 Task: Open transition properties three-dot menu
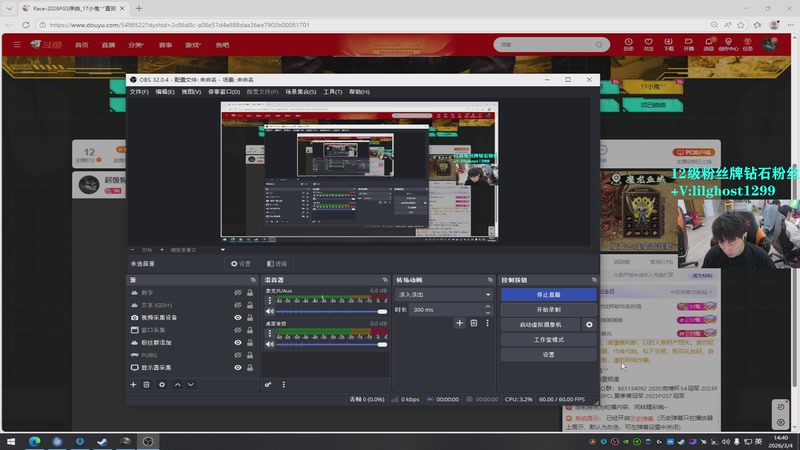click(x=487, y=323)
